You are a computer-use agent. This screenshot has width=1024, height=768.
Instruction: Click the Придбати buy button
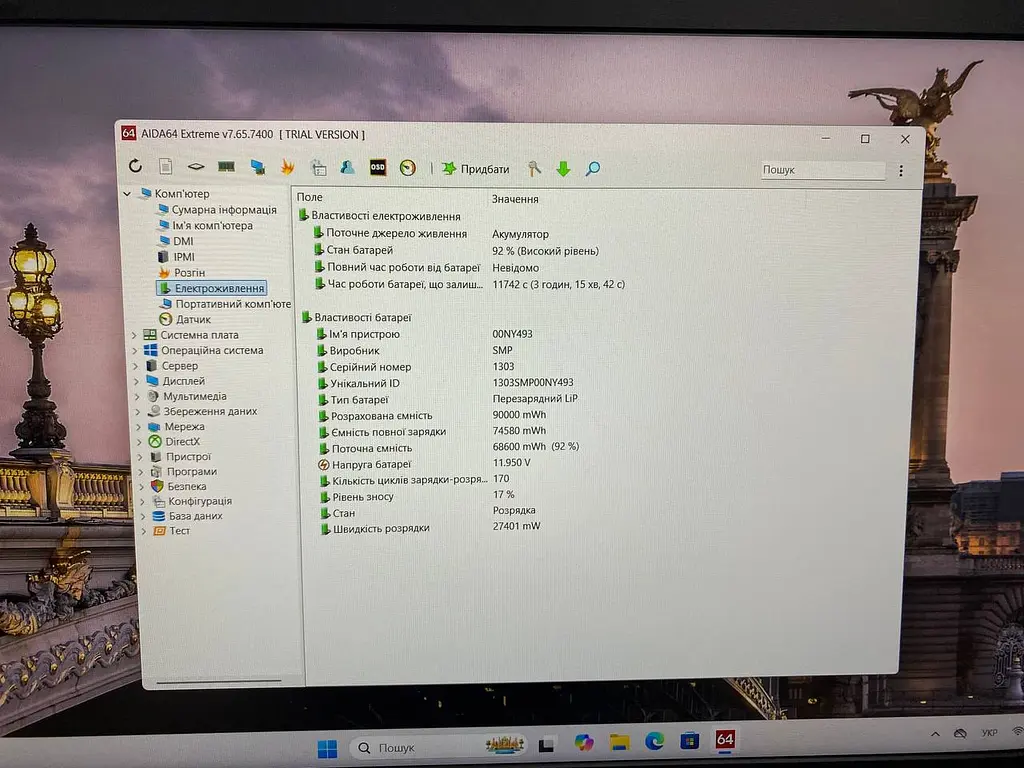click(x=475, y=168)
